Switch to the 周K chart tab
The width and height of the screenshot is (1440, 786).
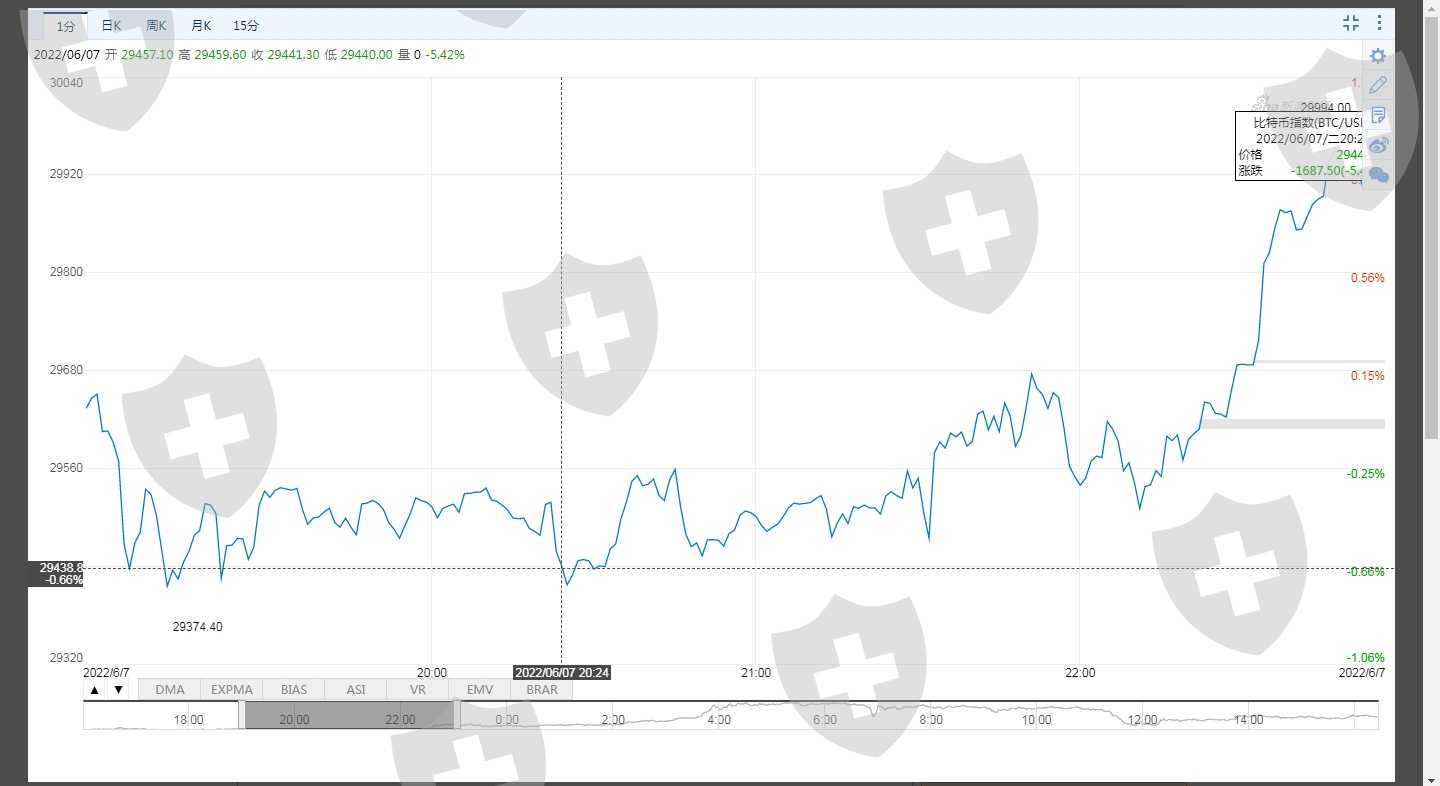pos(156,26)
